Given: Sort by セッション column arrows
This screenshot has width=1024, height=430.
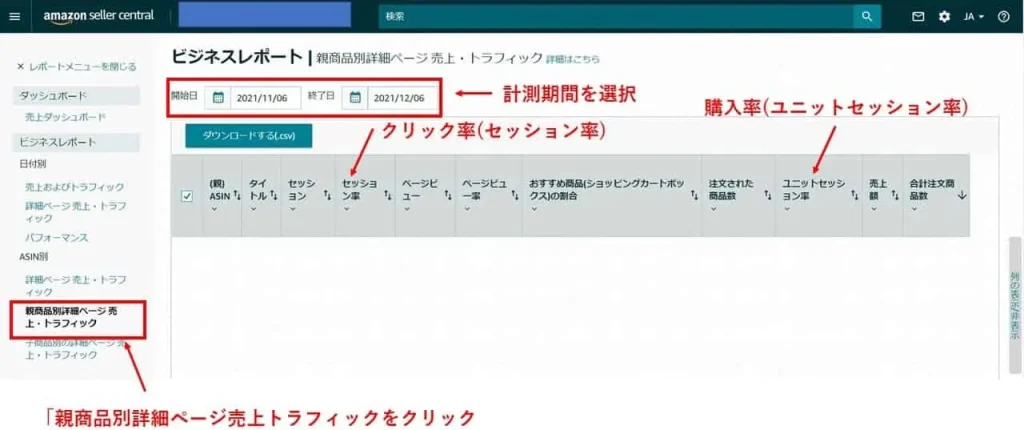Looking at the screenshot, I should (x=327, y=195).
